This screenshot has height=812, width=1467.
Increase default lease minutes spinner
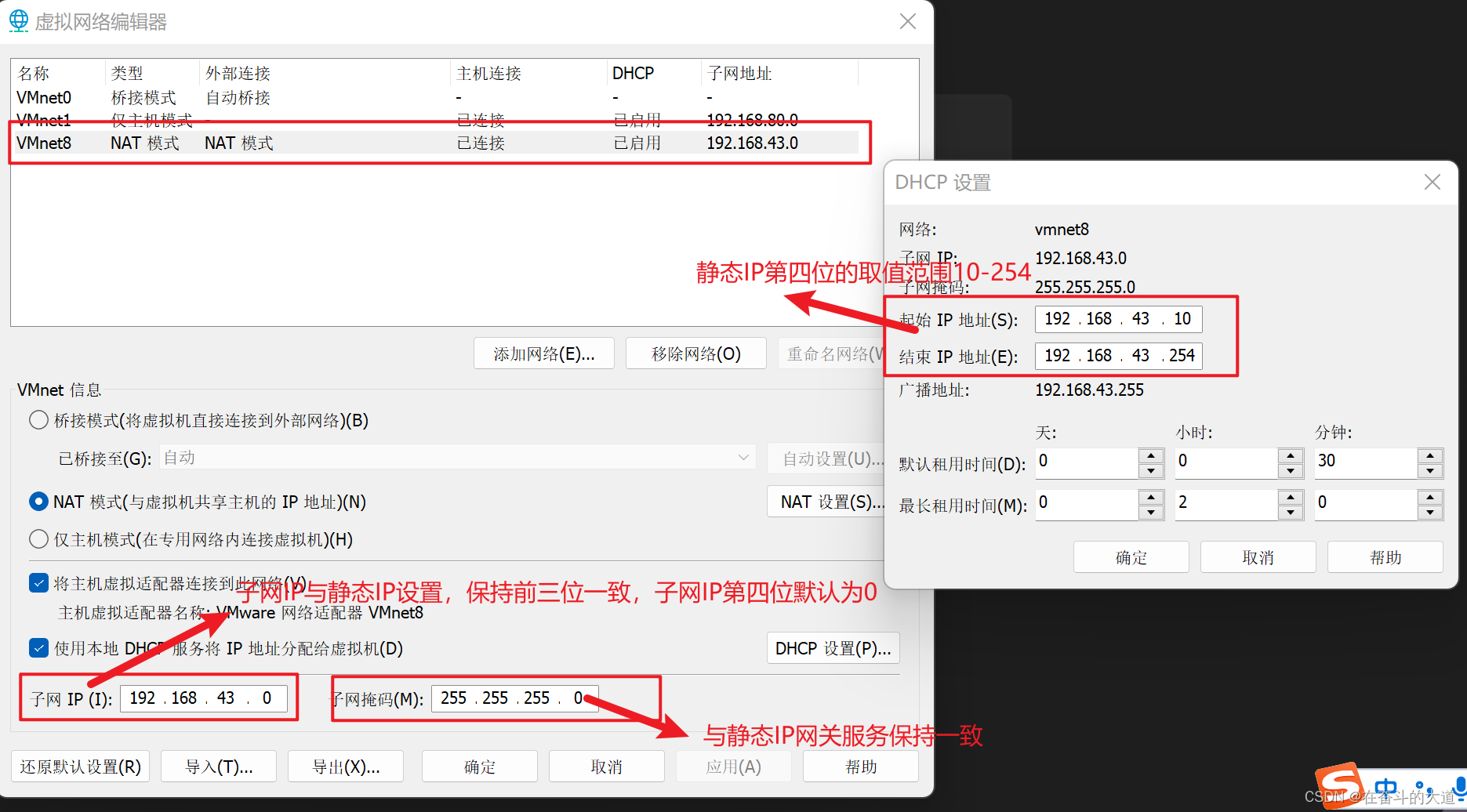(1430, 455)
